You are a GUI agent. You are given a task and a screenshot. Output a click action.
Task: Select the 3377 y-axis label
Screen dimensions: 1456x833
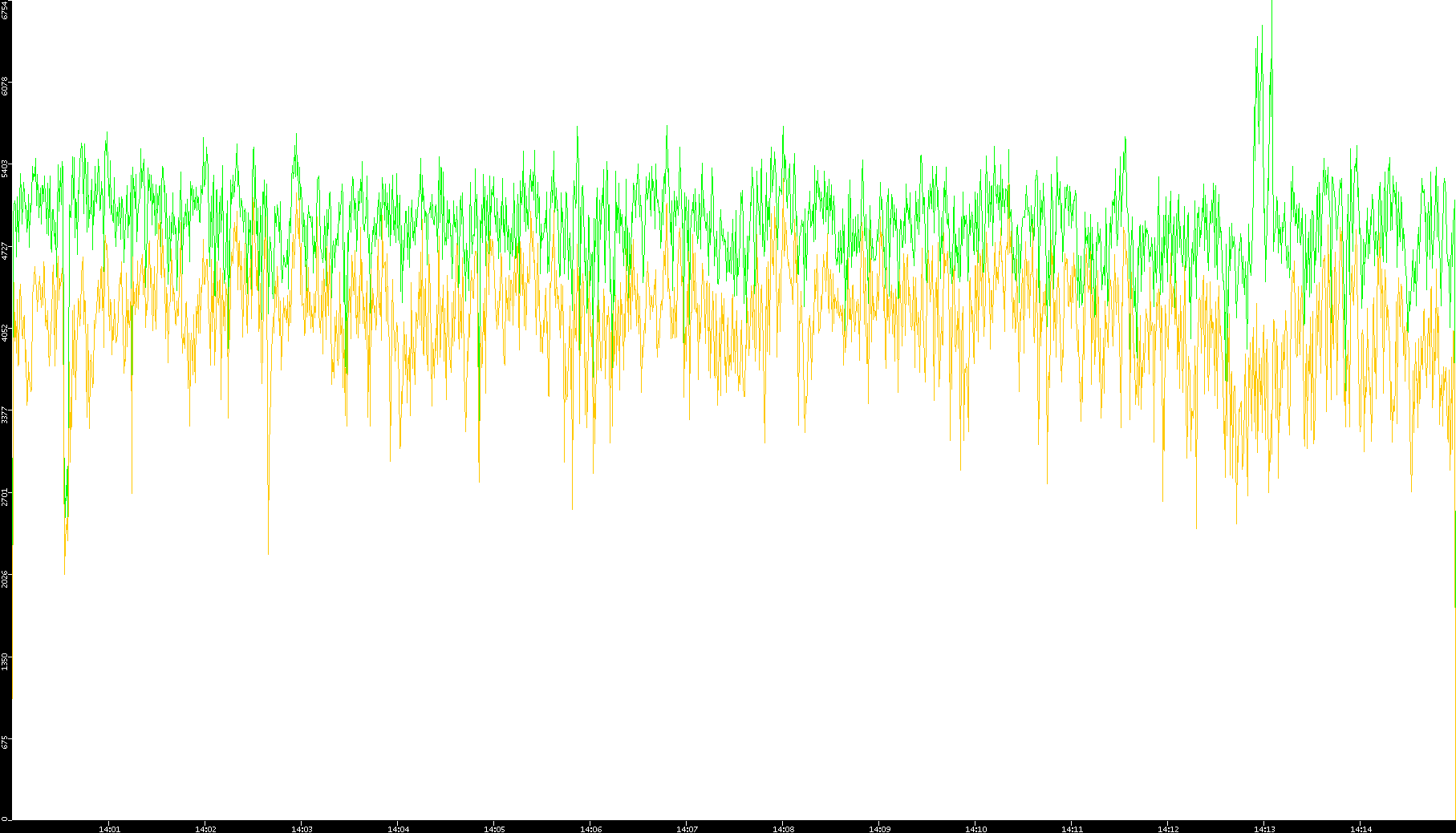coord(5,415)
